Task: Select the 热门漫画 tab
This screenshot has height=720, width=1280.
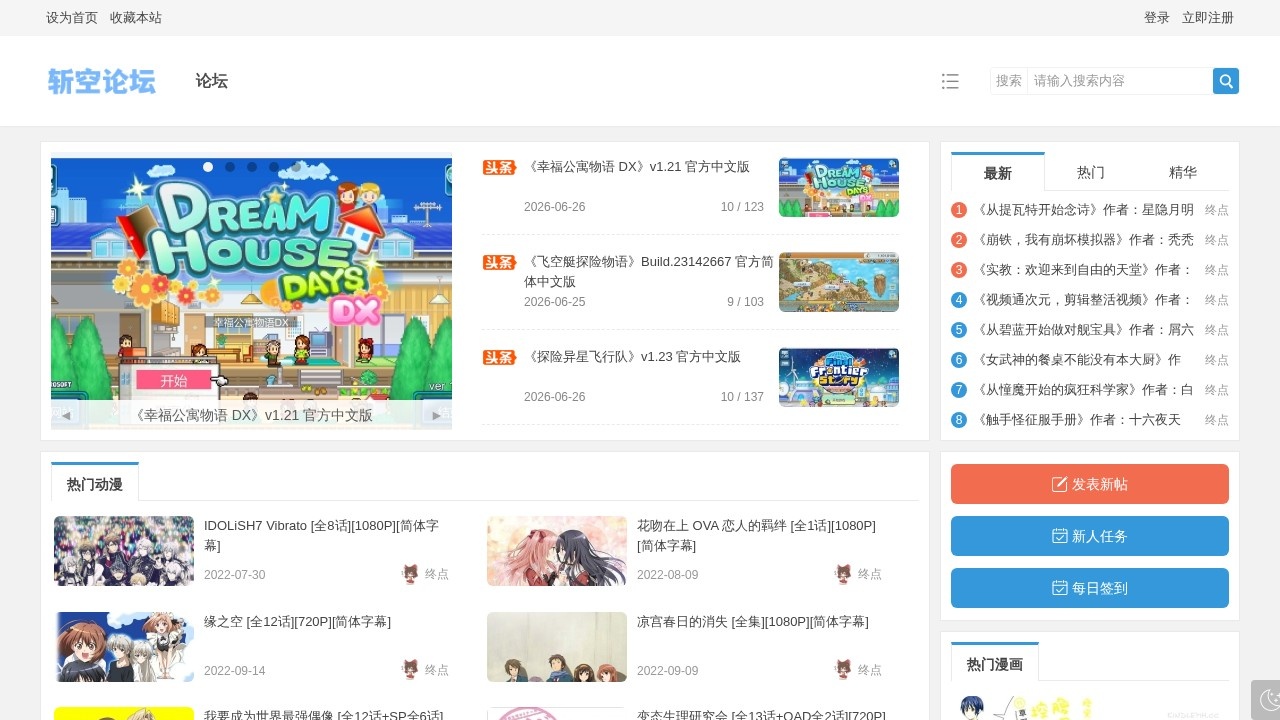Action: [995, 664]
